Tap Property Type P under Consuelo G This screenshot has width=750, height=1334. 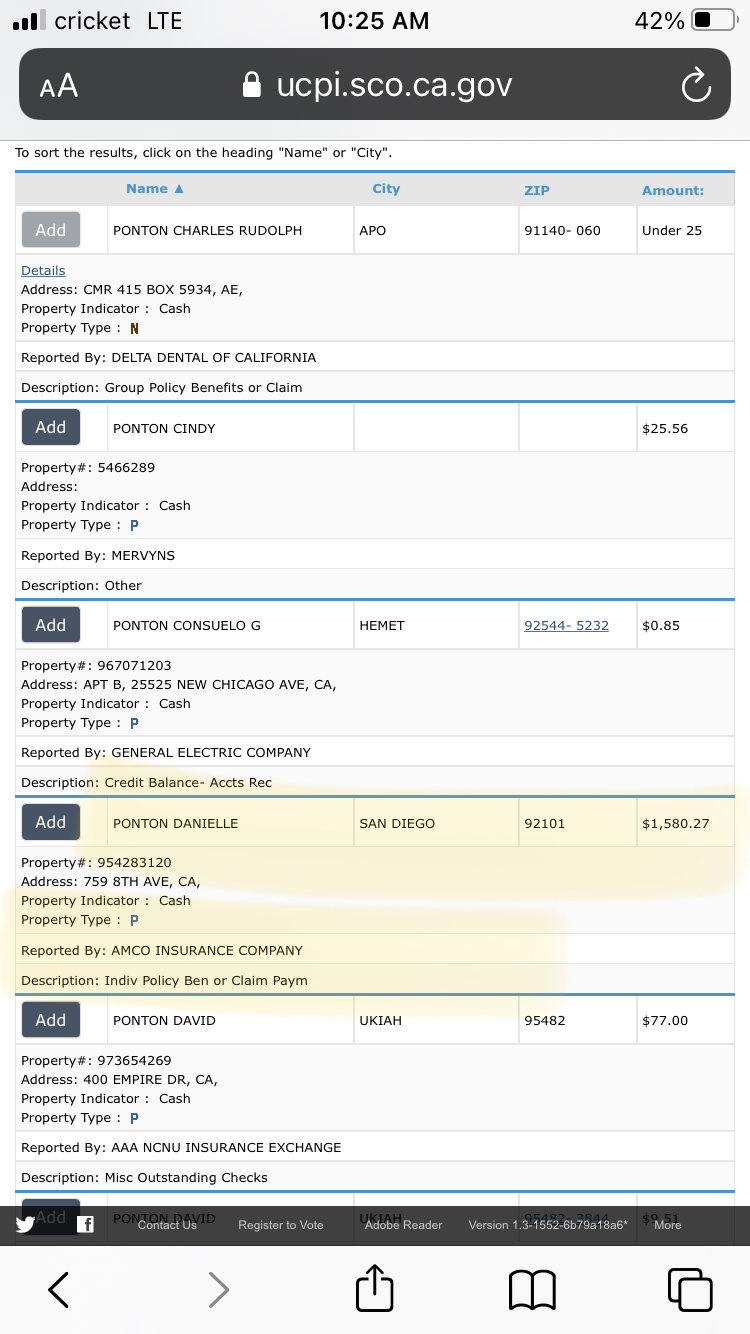pos(134,723)
